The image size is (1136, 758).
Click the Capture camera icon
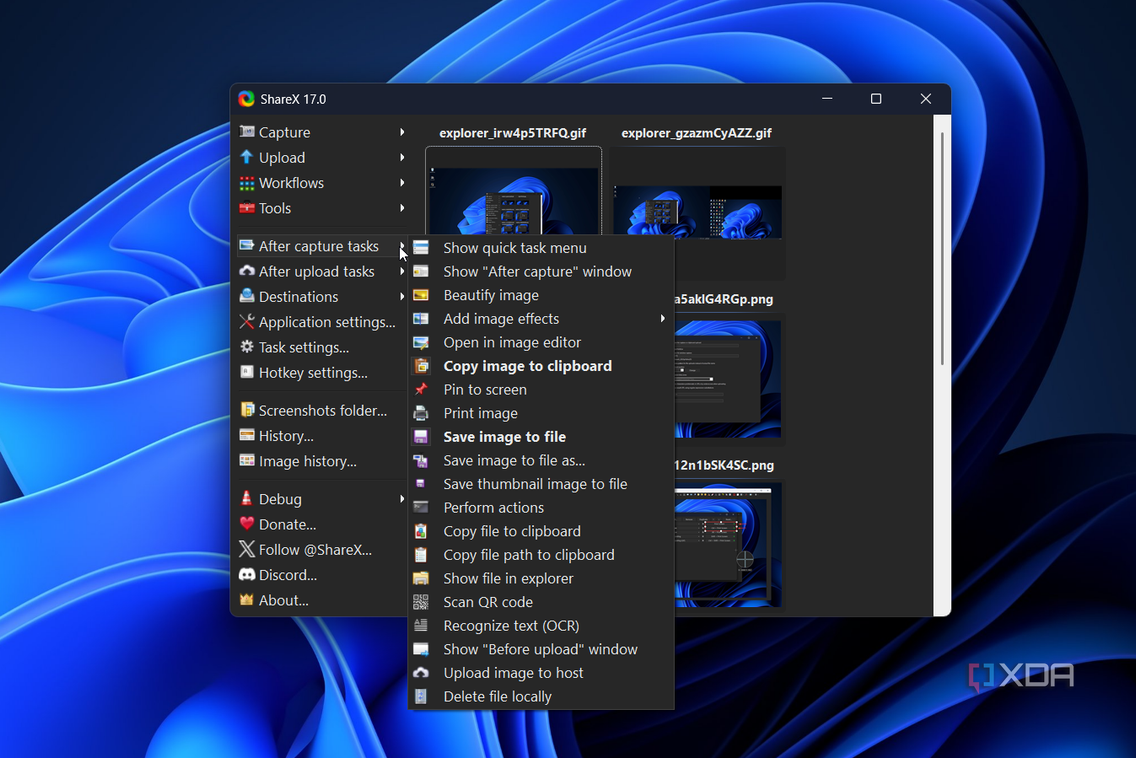click(247, 132)
